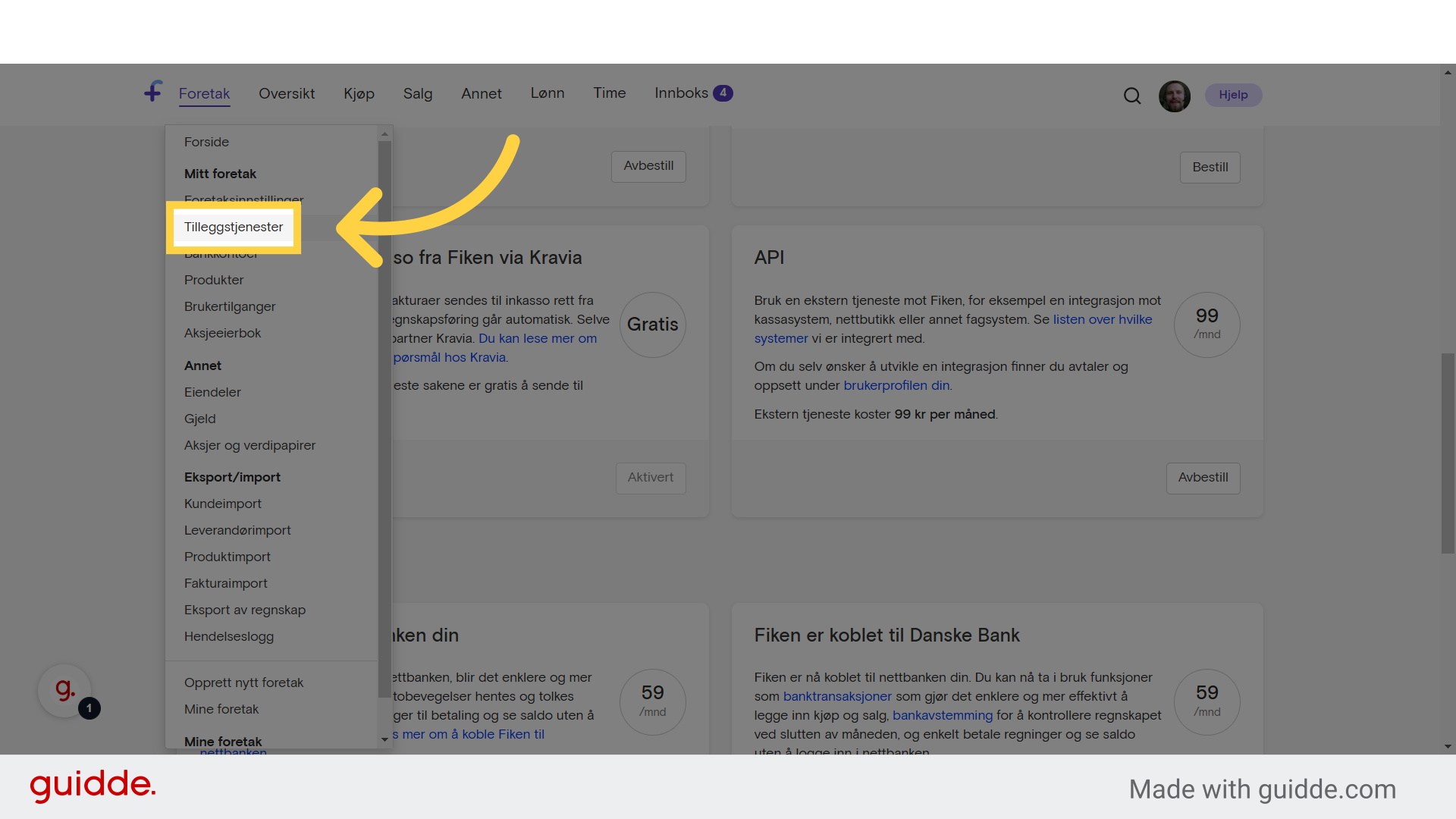
Task: Click the Aktivert button on Kravia card
Action: tap(651, 478)
